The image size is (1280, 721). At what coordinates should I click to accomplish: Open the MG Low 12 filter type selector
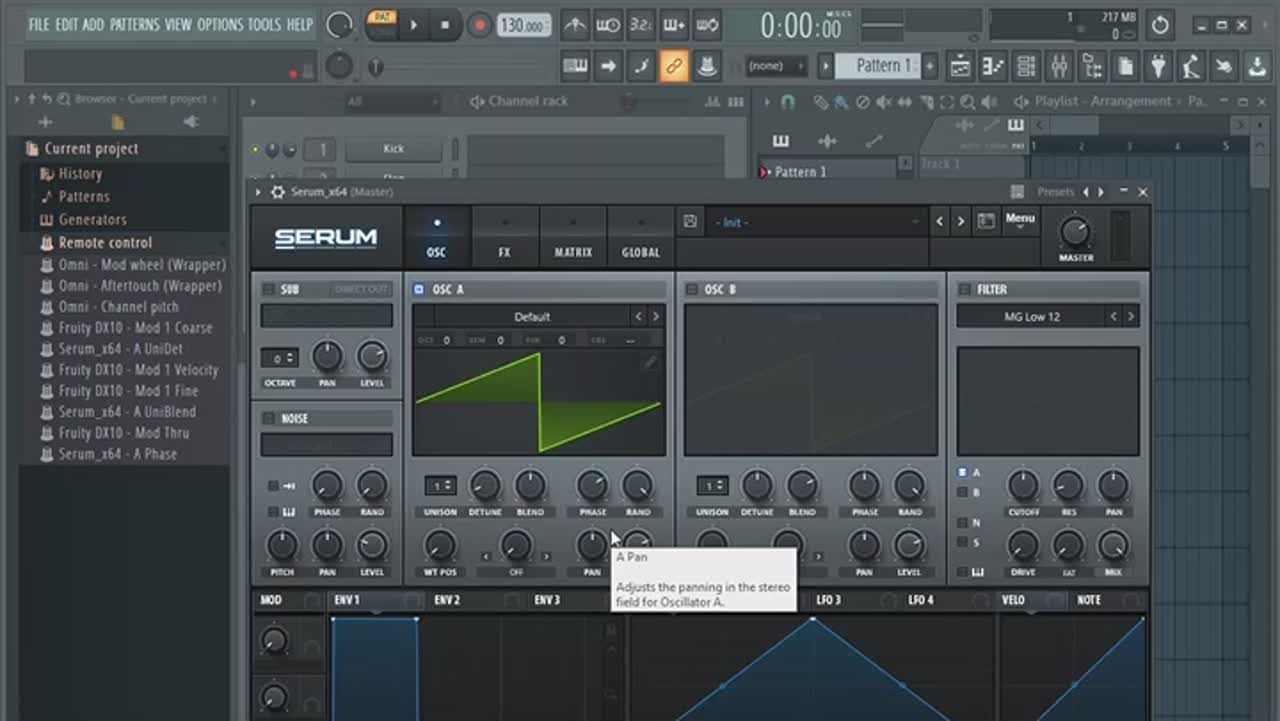[x=1032, y=317]
